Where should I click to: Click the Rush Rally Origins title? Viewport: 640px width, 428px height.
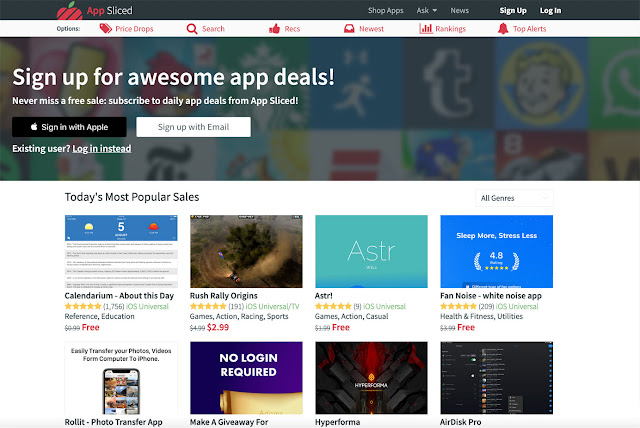click(x=224, y=296)
